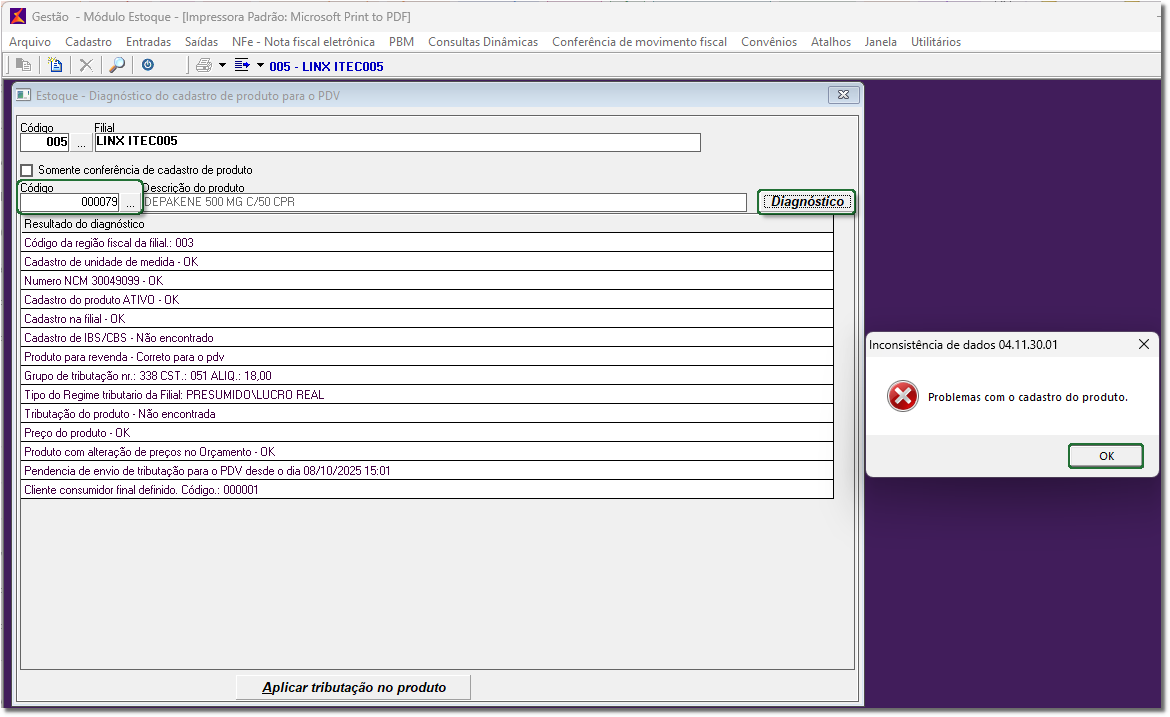Open the Entradas menu

point(148,42)
